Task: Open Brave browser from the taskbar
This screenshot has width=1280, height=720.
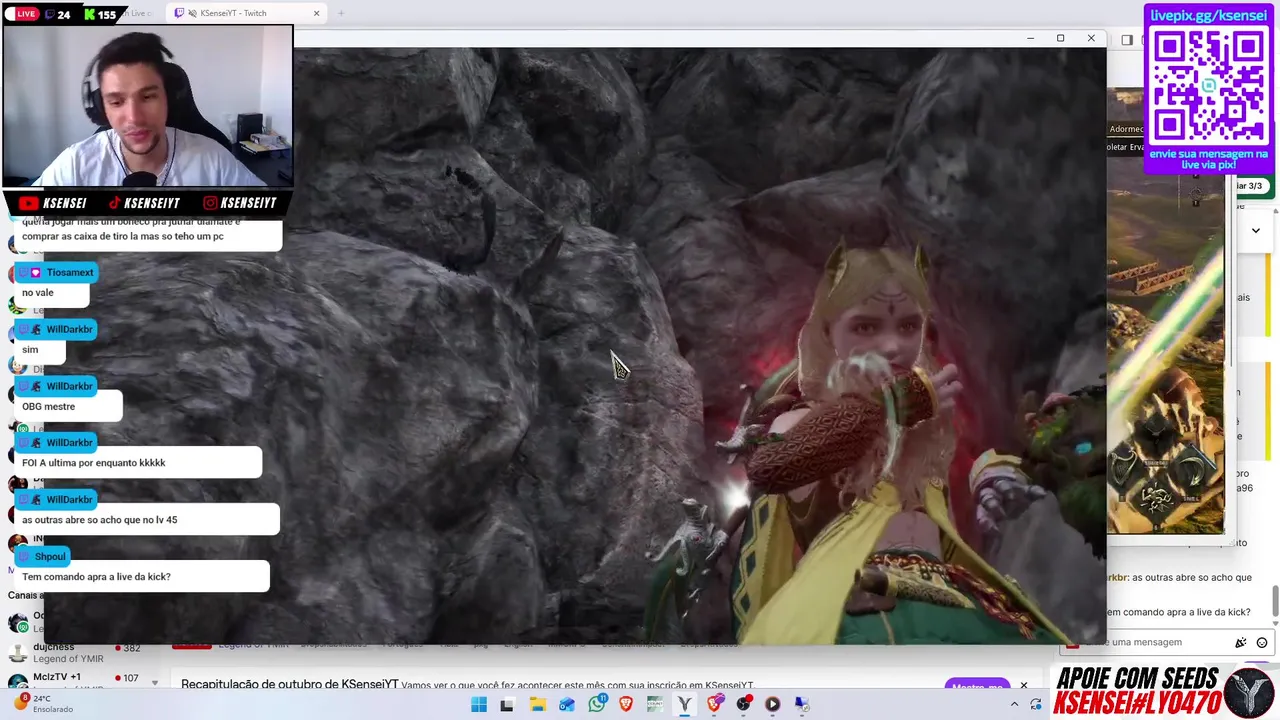Action: [x=626, y=705]
